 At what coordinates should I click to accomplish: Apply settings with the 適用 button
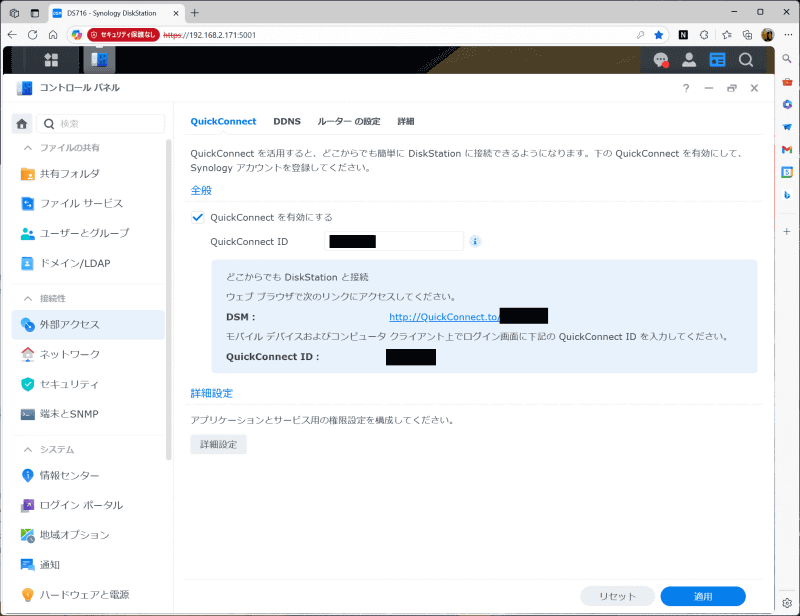pos(703,595)
